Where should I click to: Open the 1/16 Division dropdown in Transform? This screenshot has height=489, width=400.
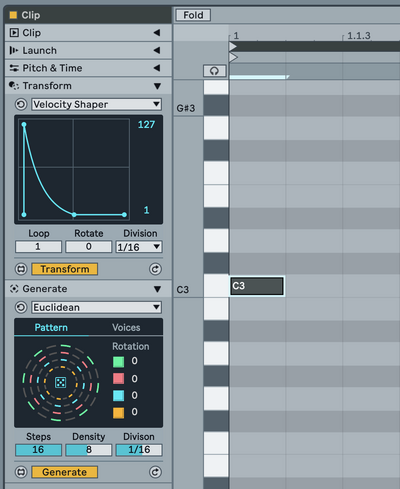[x=139, y=247]
